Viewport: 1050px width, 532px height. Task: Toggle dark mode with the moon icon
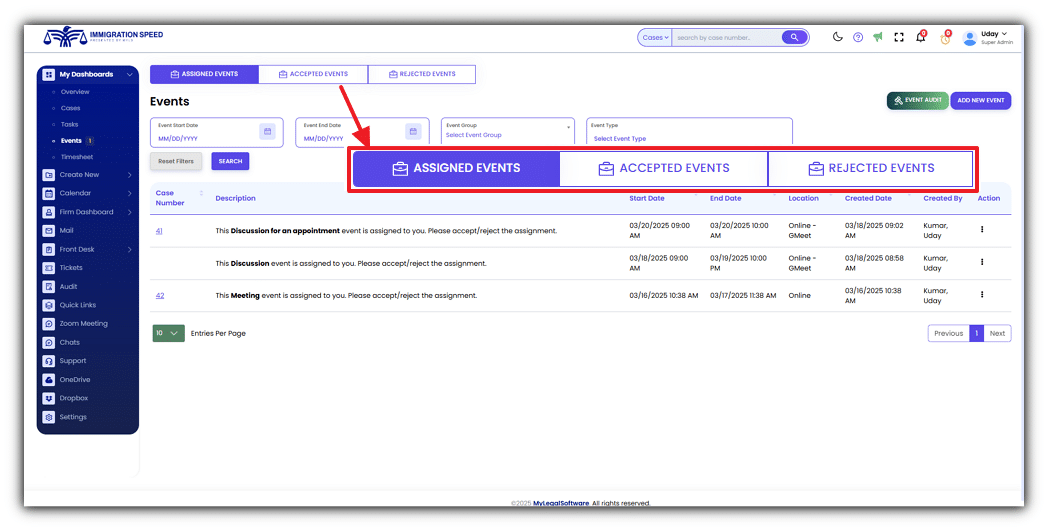838,37
